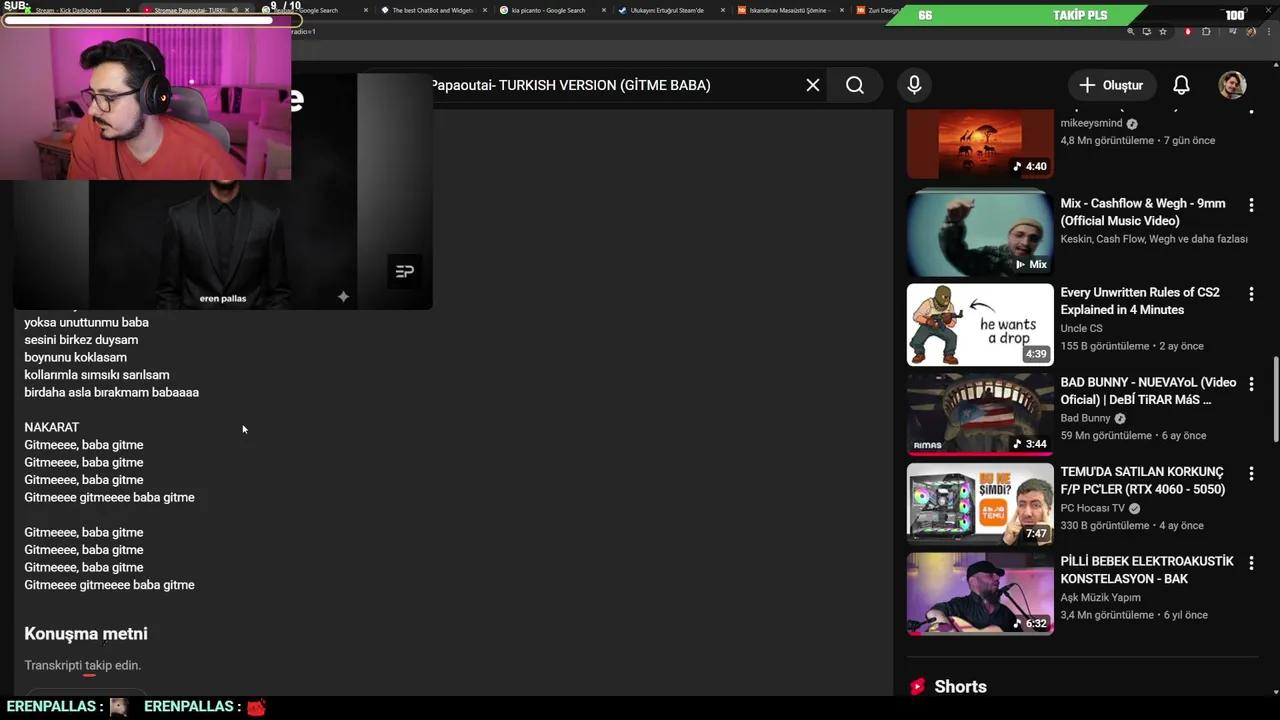Open the BAD BUNNY NUEVAYoL thumbnail
1280x720 pixels.
980,414
